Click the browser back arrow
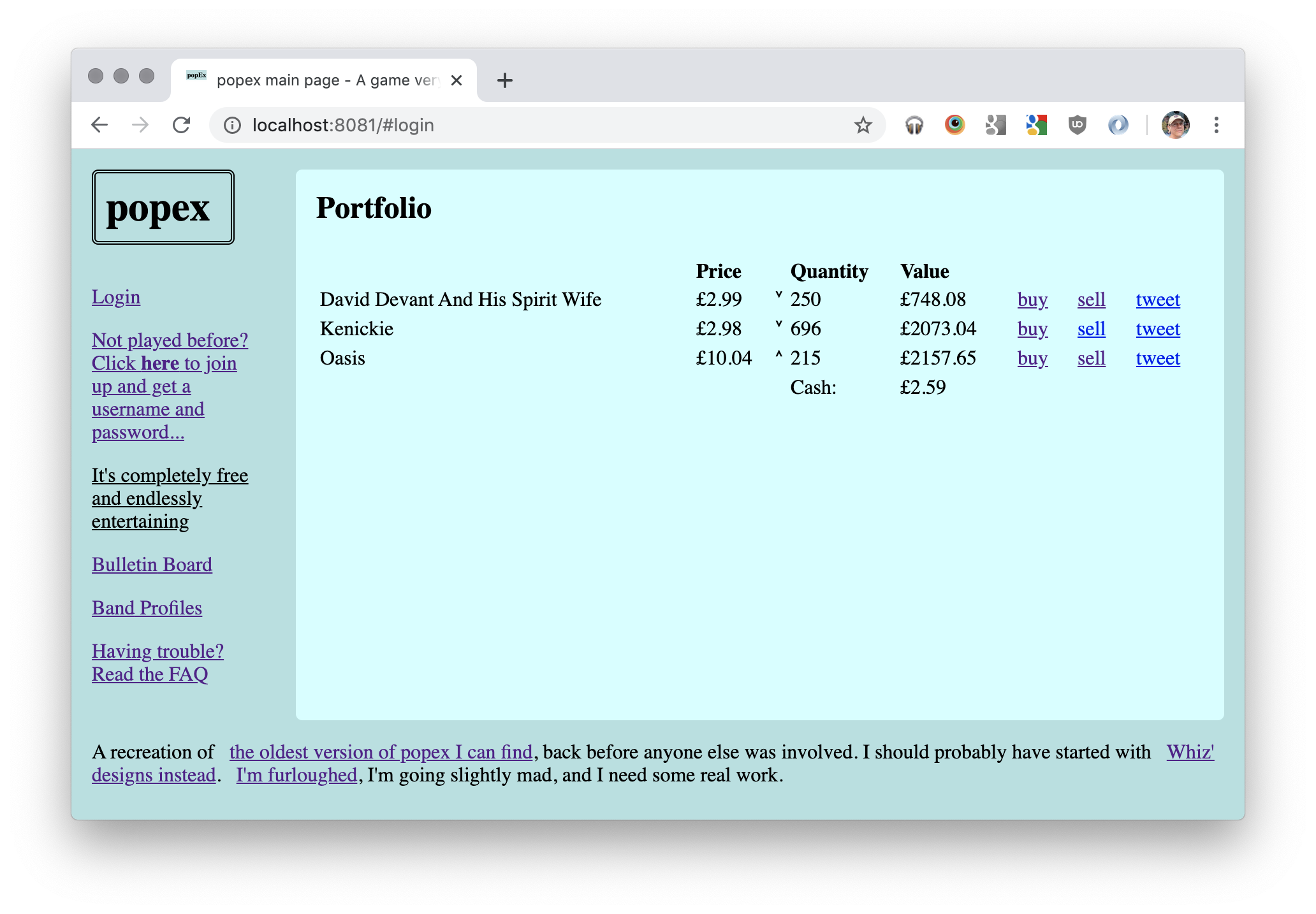The image size is (1316, 914). pyautogui.click(x=99, y=125)
